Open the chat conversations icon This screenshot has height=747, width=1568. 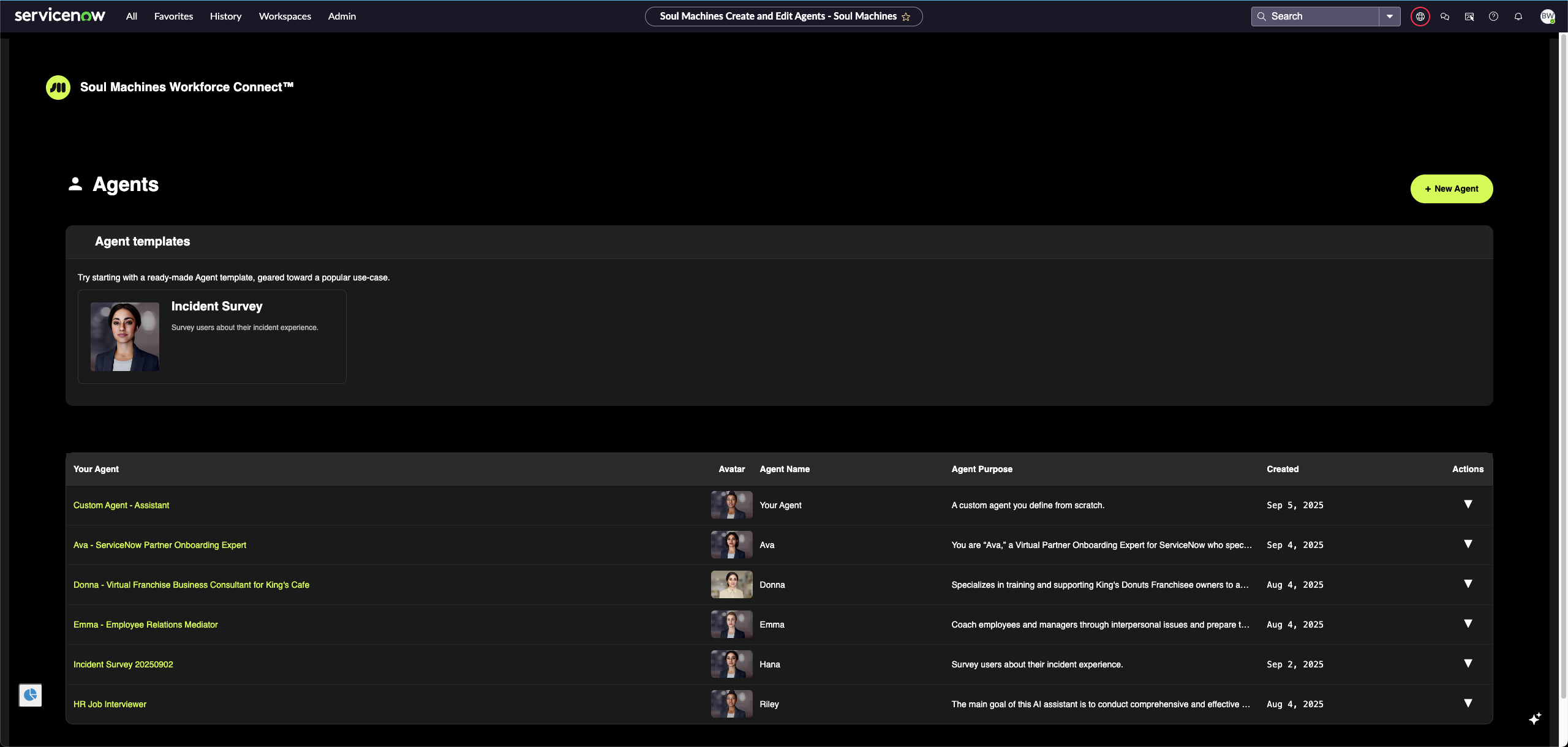1444,17
